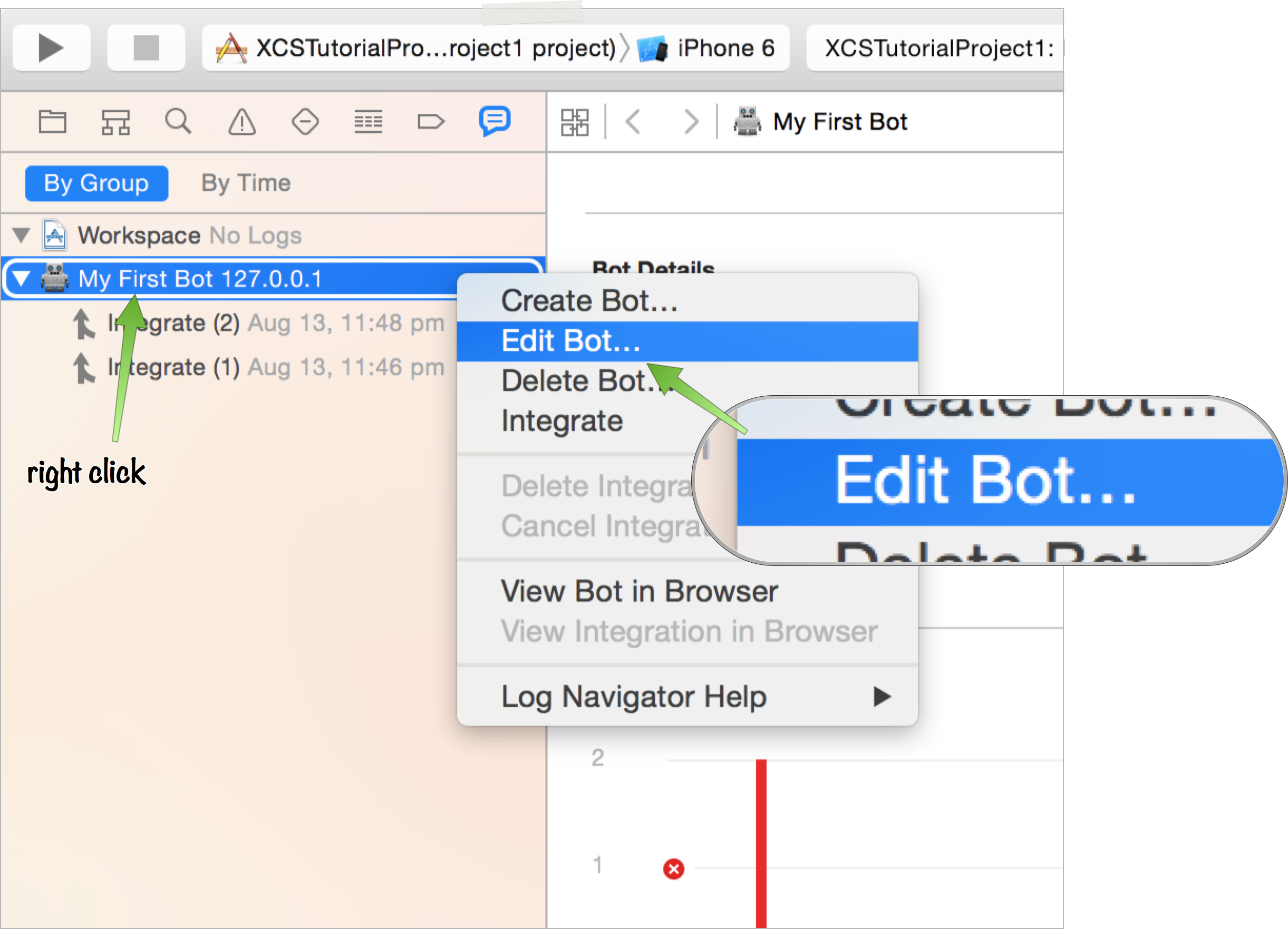Image resolution: width=1288 pixels, height=929 pixels.
Task: Collapse My First Bot disclosure triangle
Action: [21, 278]
